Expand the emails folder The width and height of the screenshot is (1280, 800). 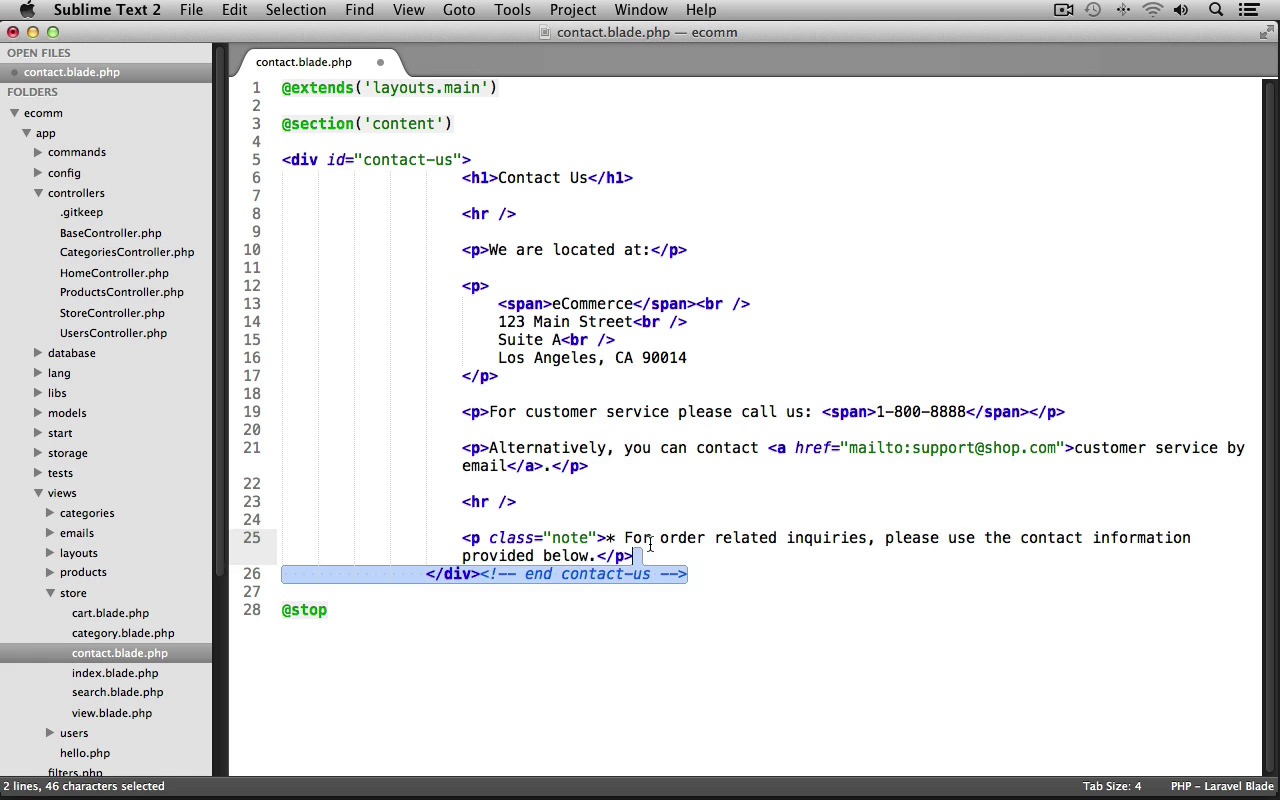(x=50, y=533)
